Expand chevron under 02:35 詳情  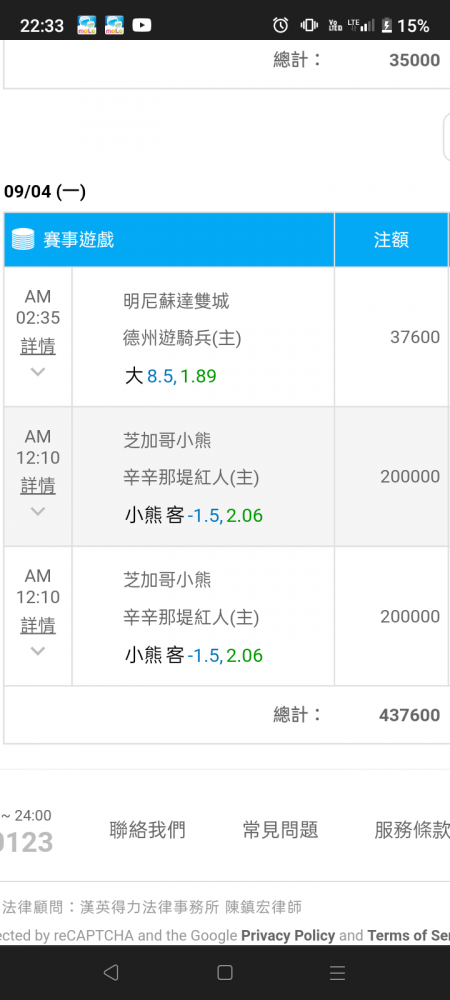(x=38, y=372)
